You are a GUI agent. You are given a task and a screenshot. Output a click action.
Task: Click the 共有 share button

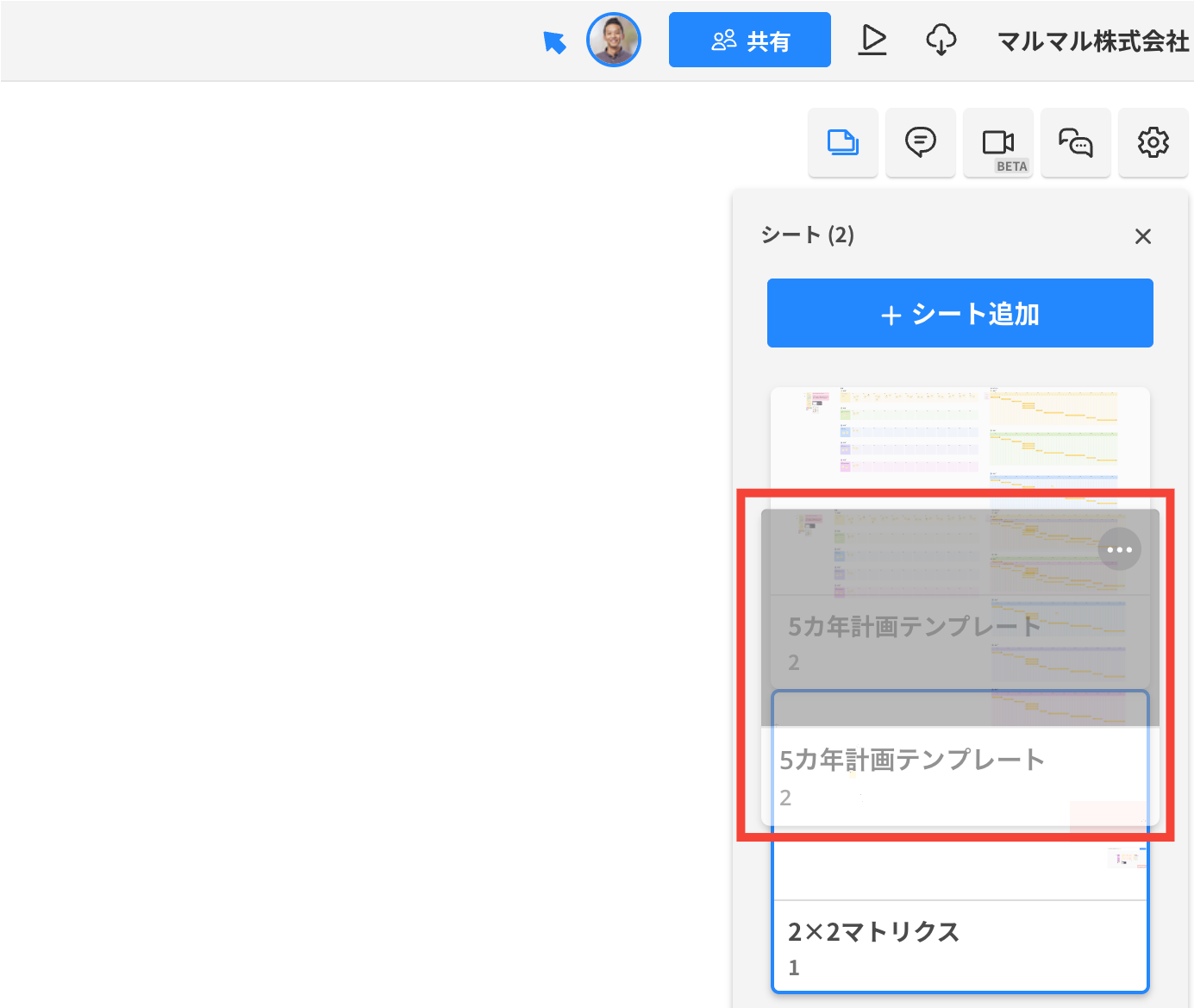coord(750,40)
